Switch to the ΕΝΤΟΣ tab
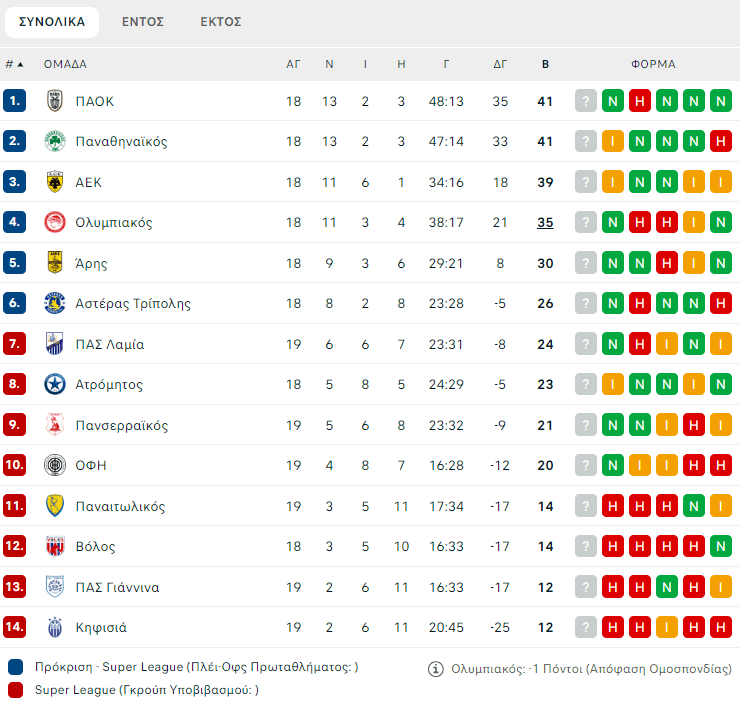Image resolution: width=740 pixels, height=704 pixels. coord(143,21)
